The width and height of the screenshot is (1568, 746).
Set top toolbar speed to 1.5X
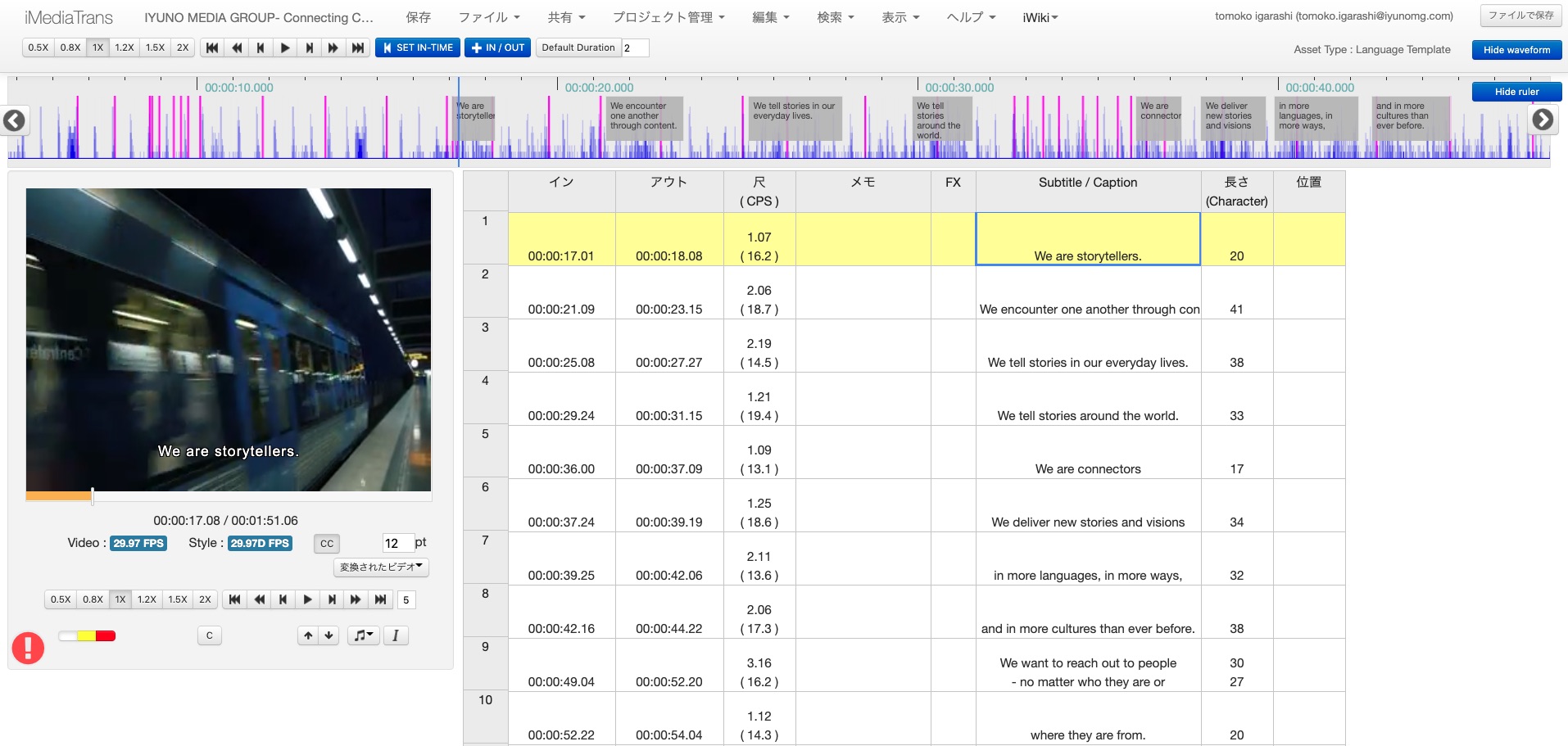click(156, 47)
